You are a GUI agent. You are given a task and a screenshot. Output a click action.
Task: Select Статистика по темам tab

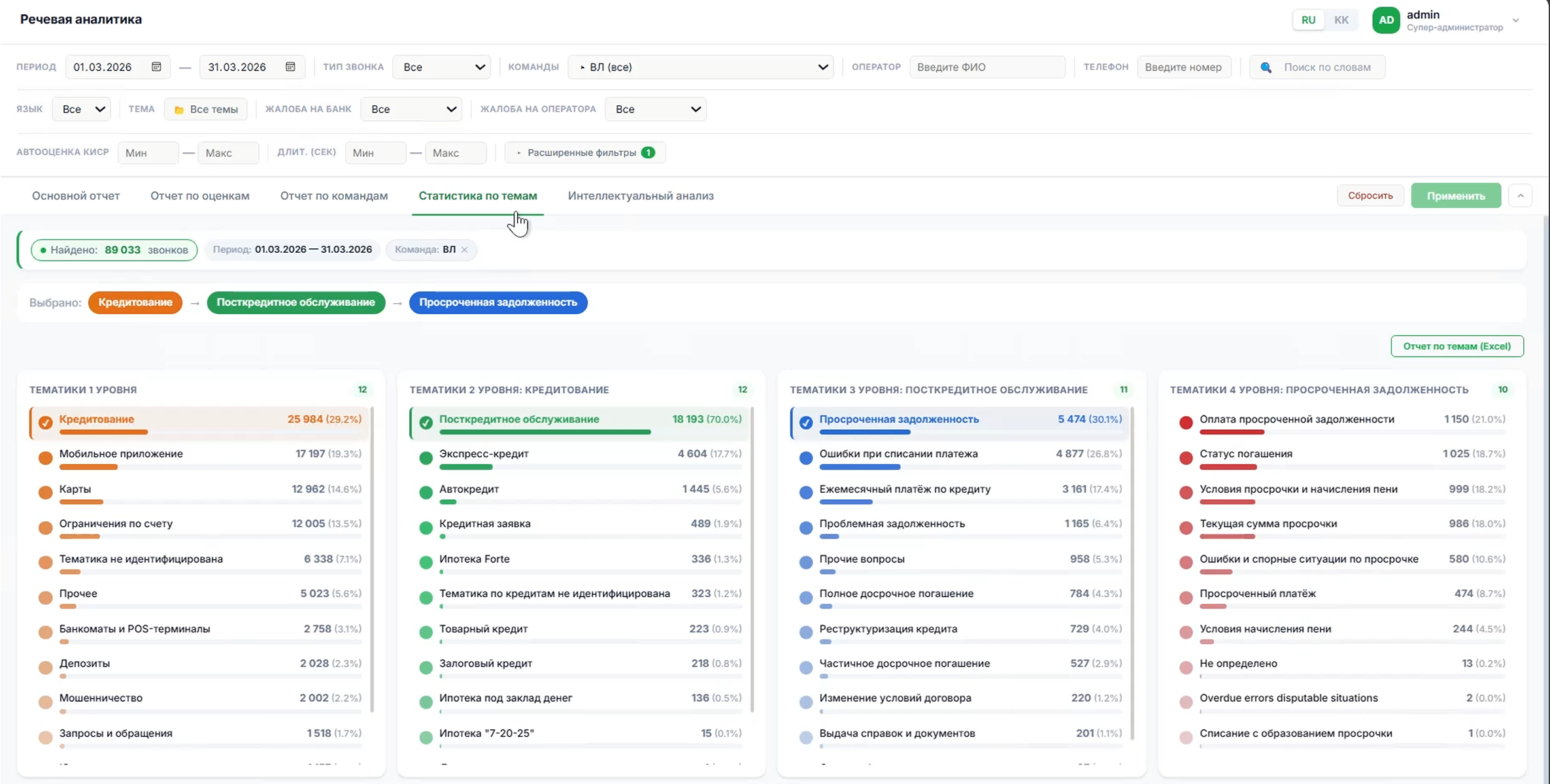click(x=478, y=195)
